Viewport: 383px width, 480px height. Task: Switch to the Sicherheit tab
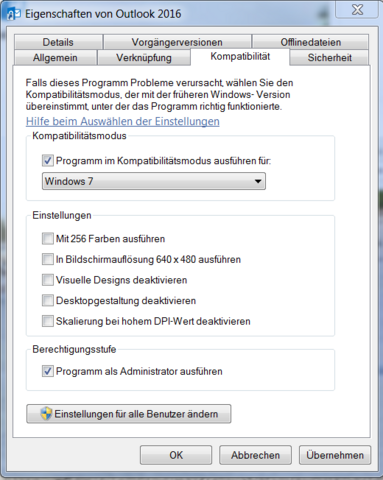click(329, 57)
